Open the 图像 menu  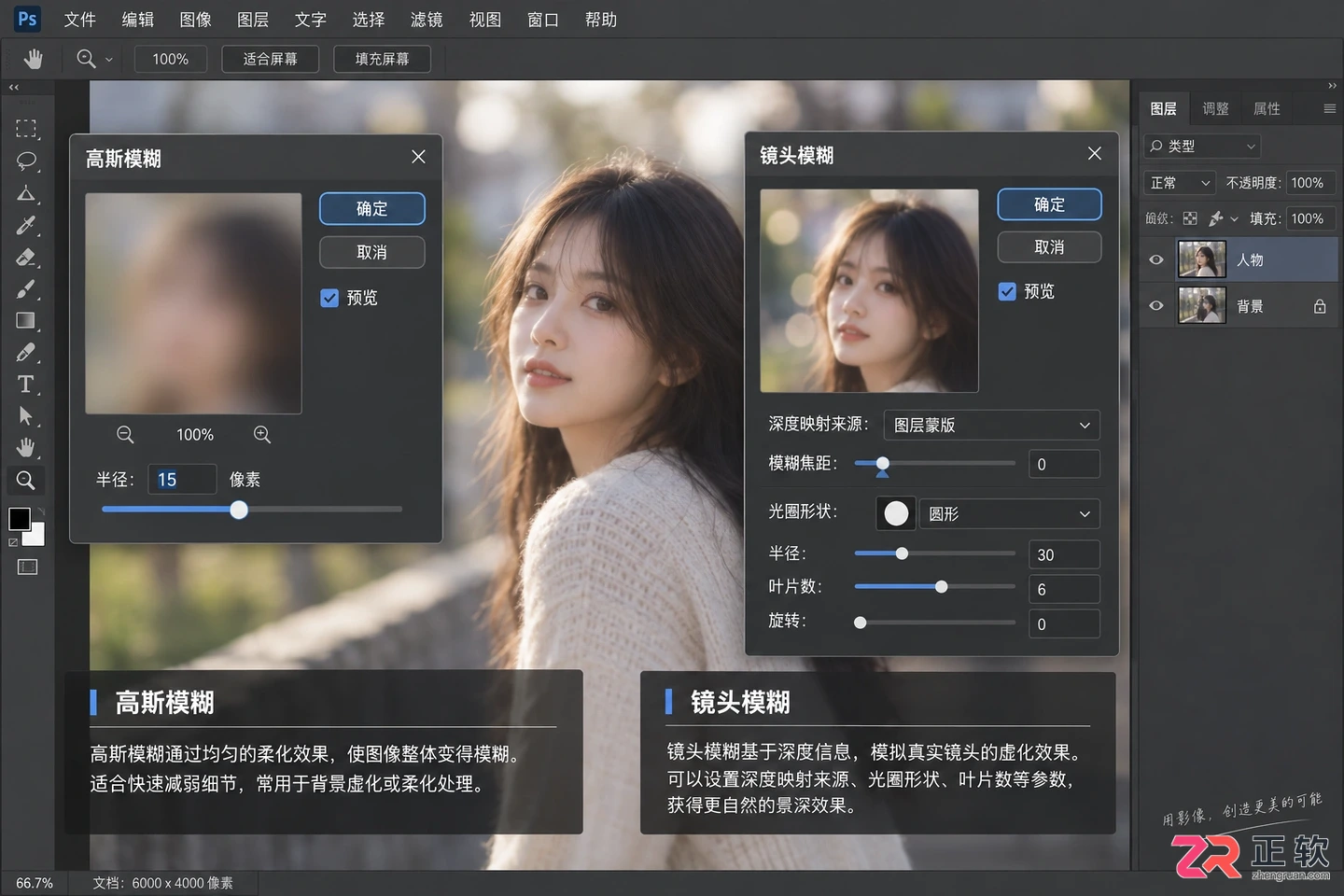[x=195, y=20]
